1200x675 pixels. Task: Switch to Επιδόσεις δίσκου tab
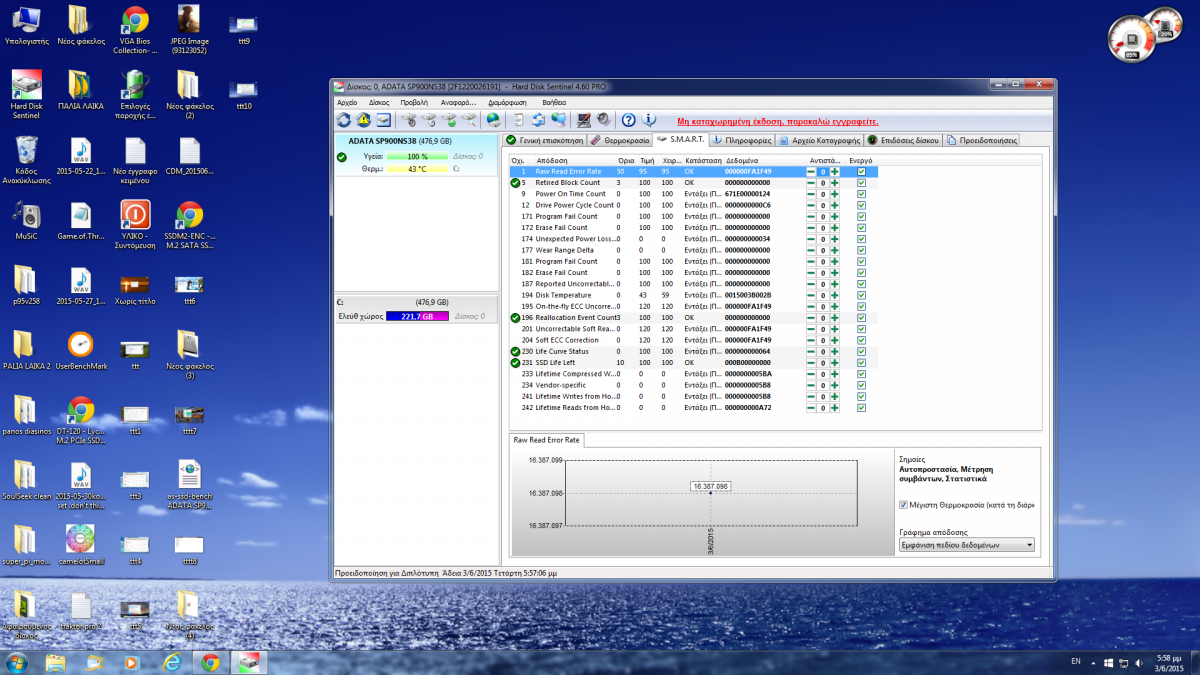click(x=903, y=140)
